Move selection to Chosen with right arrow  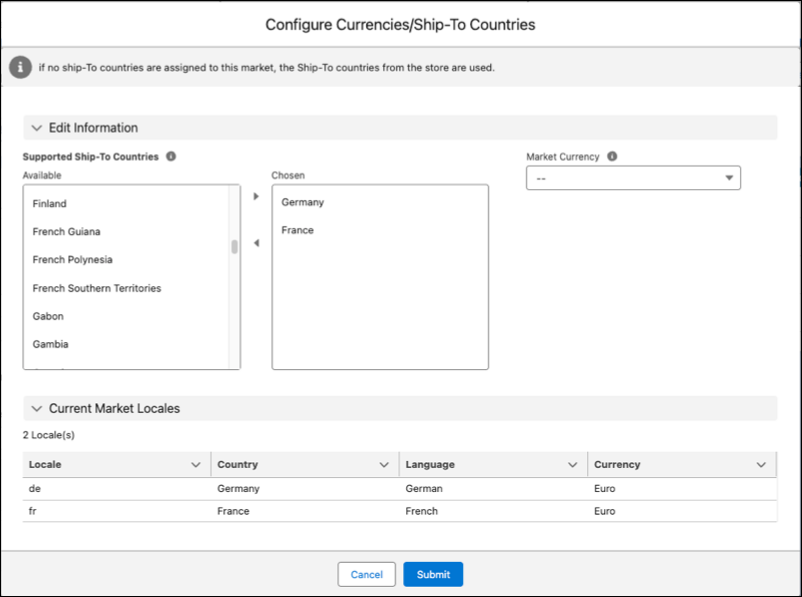(256, 196)
